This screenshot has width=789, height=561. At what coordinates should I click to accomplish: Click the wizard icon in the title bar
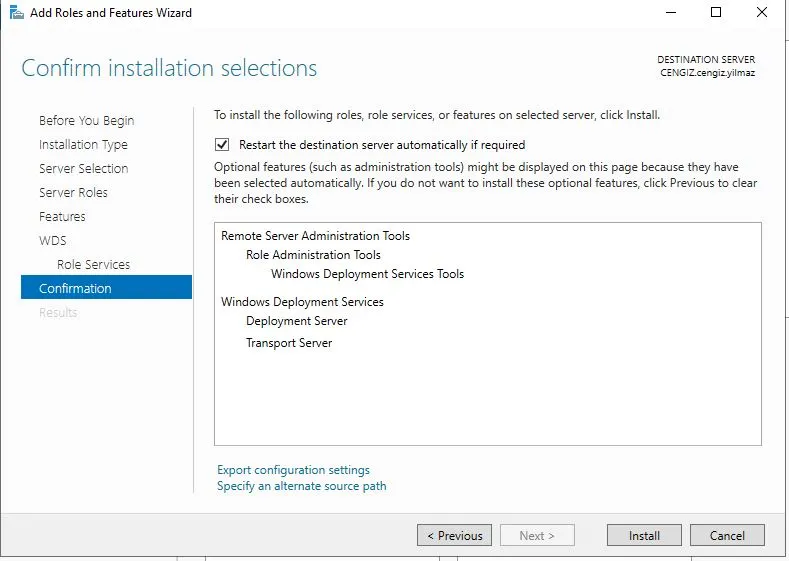(x=15, y=13)
